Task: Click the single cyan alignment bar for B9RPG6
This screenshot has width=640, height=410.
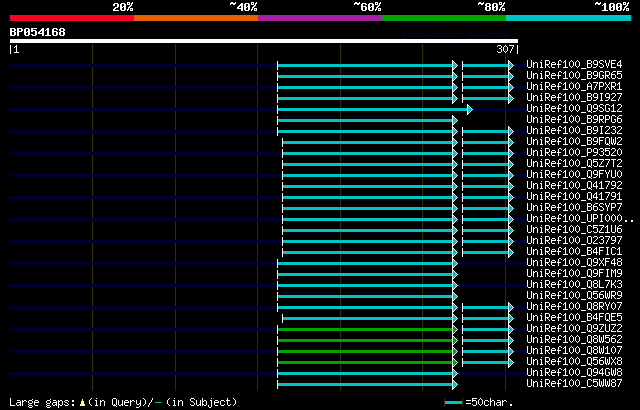Action: point(367,120)
